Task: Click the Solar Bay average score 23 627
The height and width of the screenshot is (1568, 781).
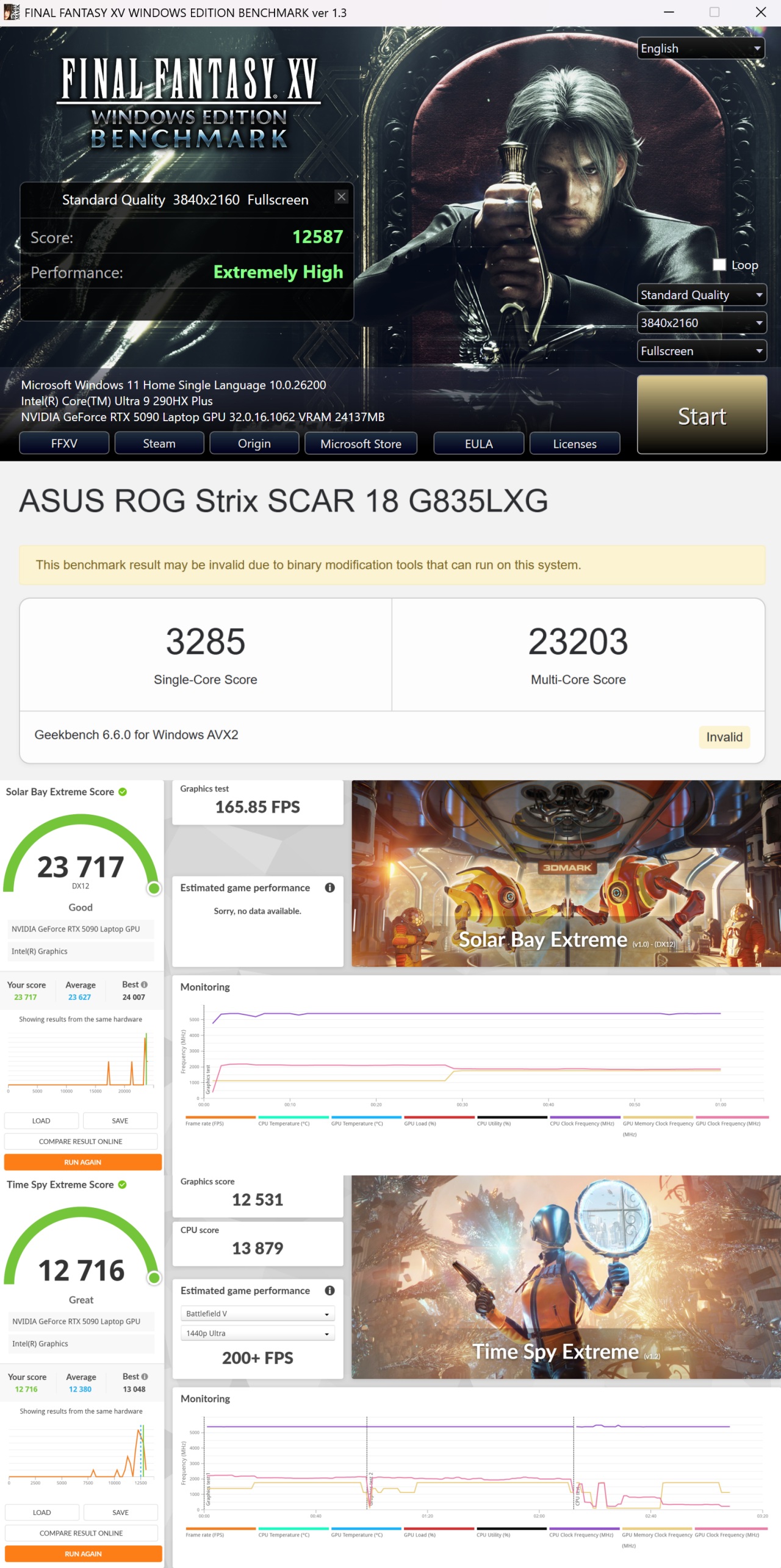Action: [x=79, y=997]
